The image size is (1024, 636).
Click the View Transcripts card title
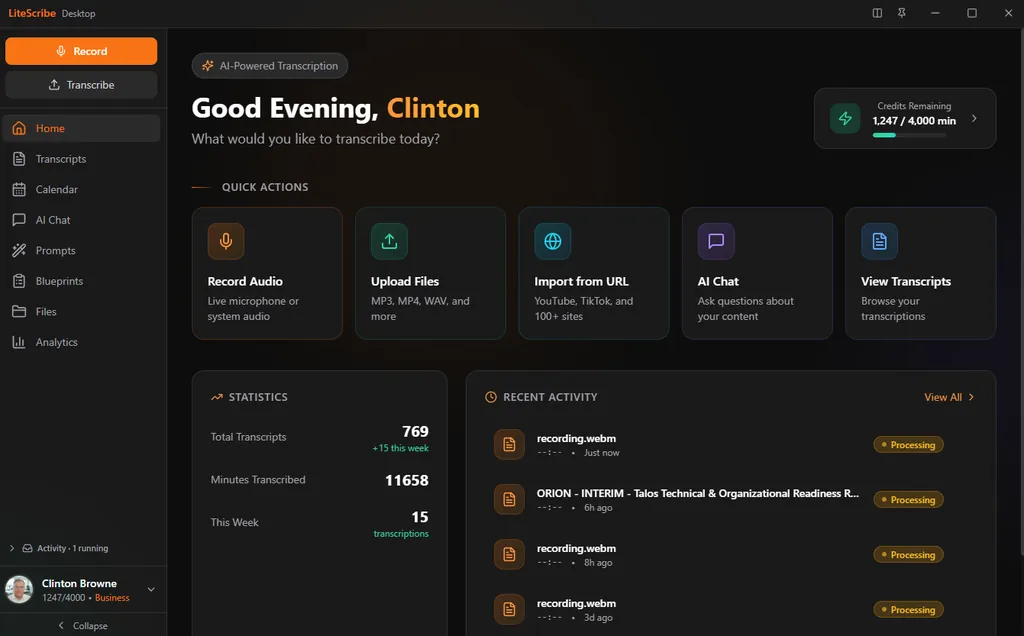[x=906, y=281]
